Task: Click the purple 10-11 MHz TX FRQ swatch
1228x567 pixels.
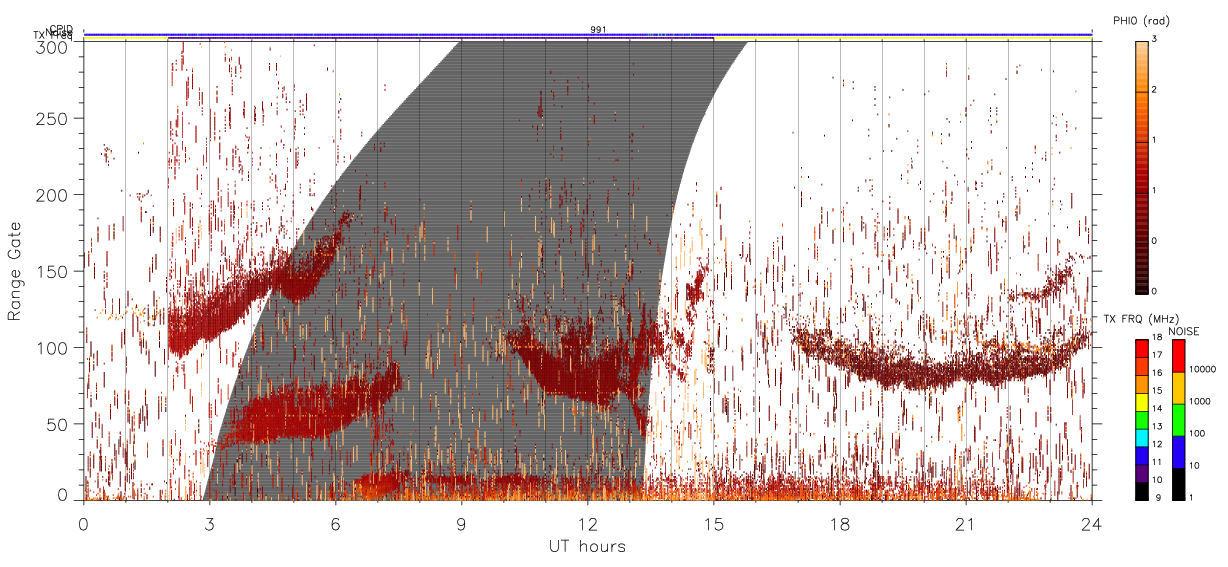Action: (x=1142, y=473)
